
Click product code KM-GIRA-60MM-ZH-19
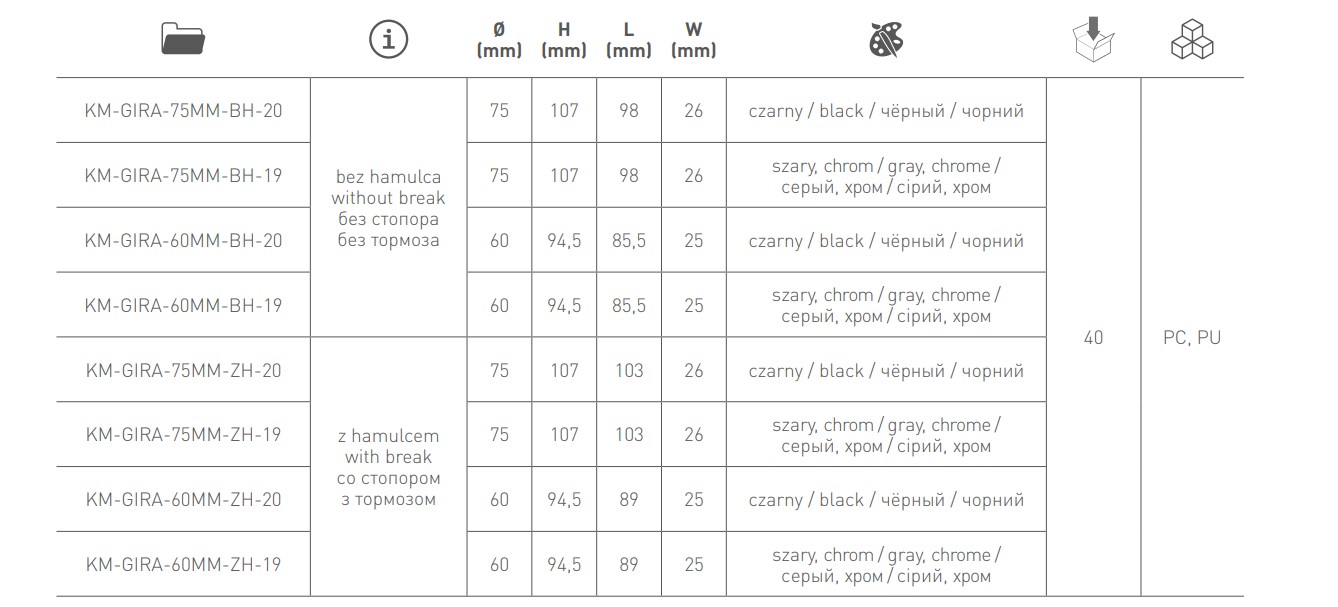point(184,564)
